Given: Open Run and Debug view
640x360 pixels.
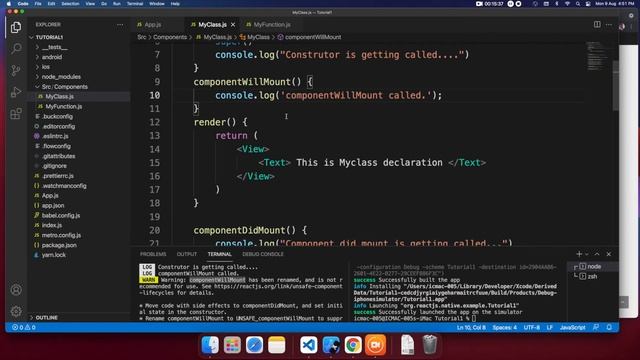Looking at the screenshot, I should tap(16, 92).
